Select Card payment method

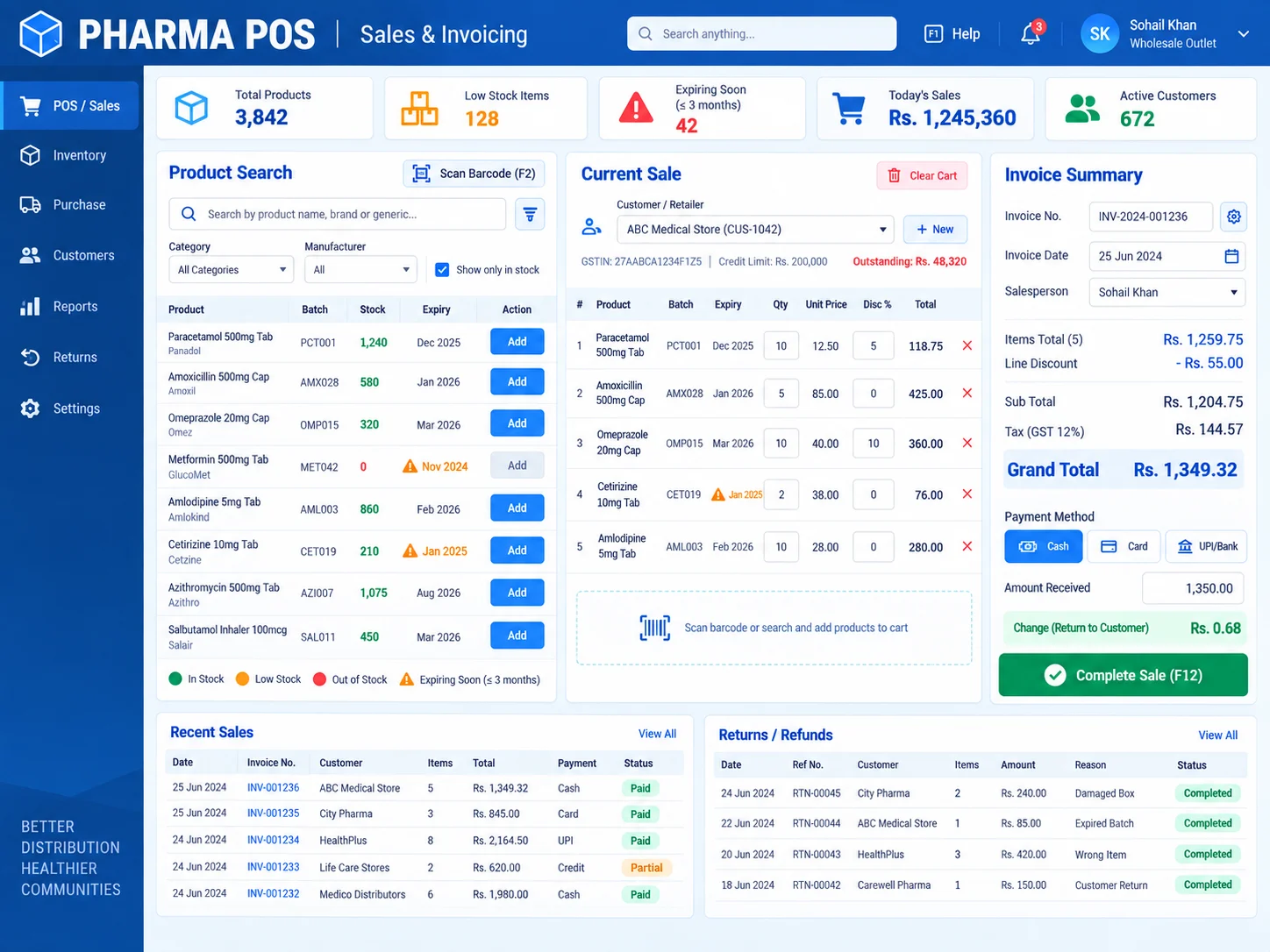pos(1124,546)
